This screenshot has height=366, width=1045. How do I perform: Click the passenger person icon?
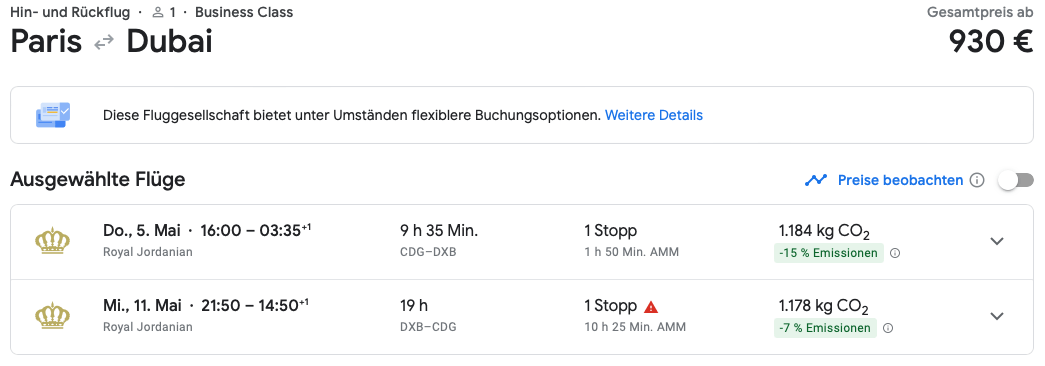tap(158, 12)
